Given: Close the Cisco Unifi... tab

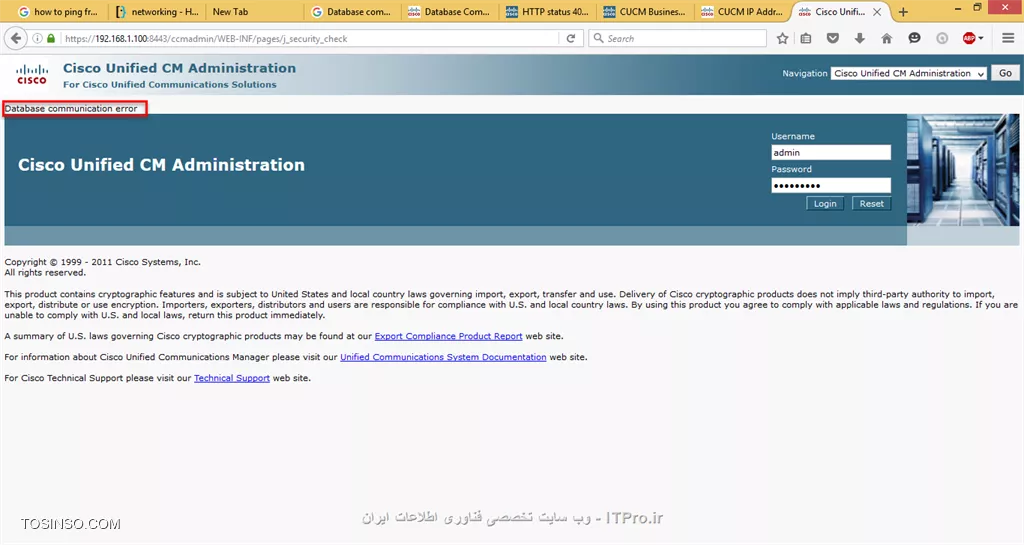Looking at the screenshot, I should tap(877, 12).
